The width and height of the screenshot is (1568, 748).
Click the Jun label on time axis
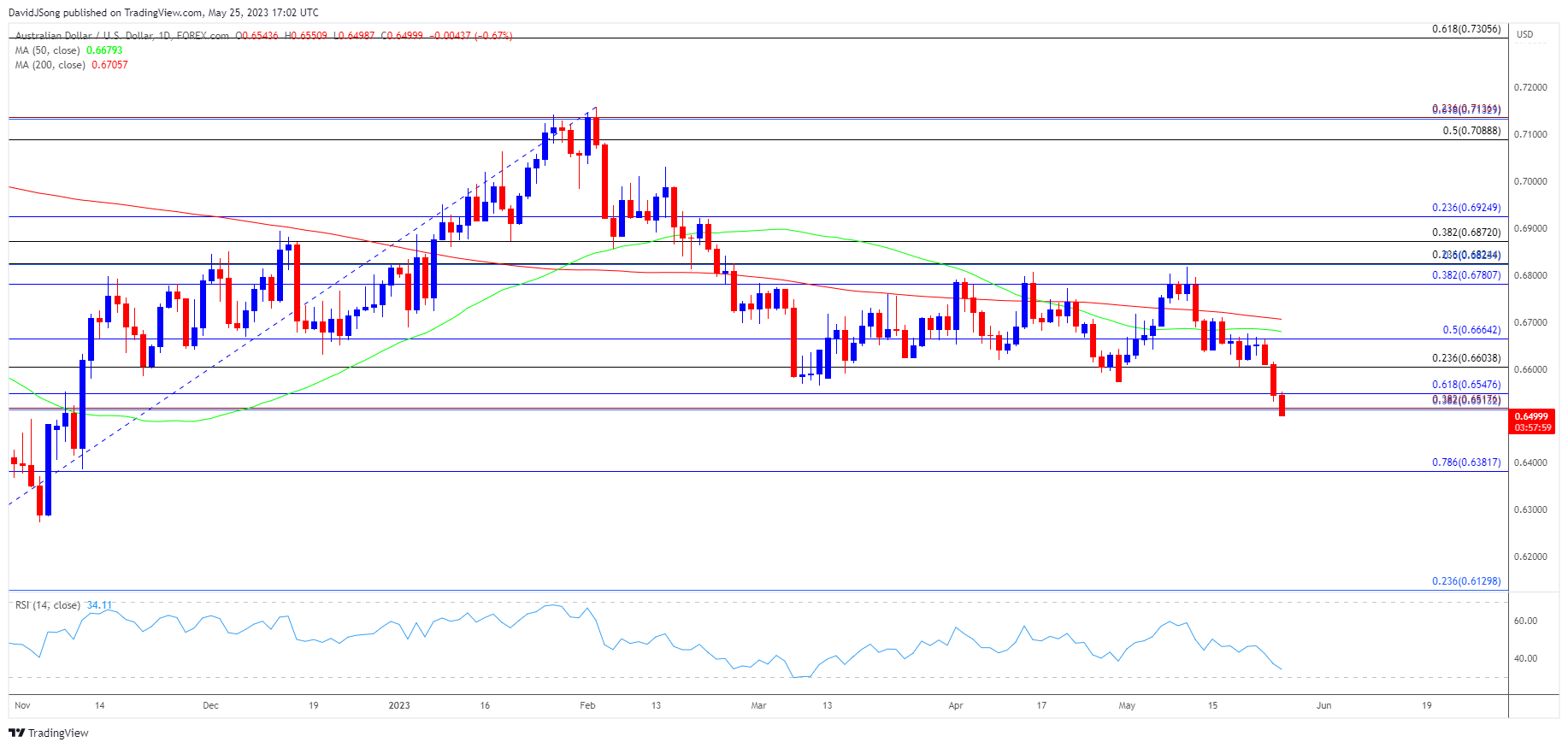coord(1323,705)
